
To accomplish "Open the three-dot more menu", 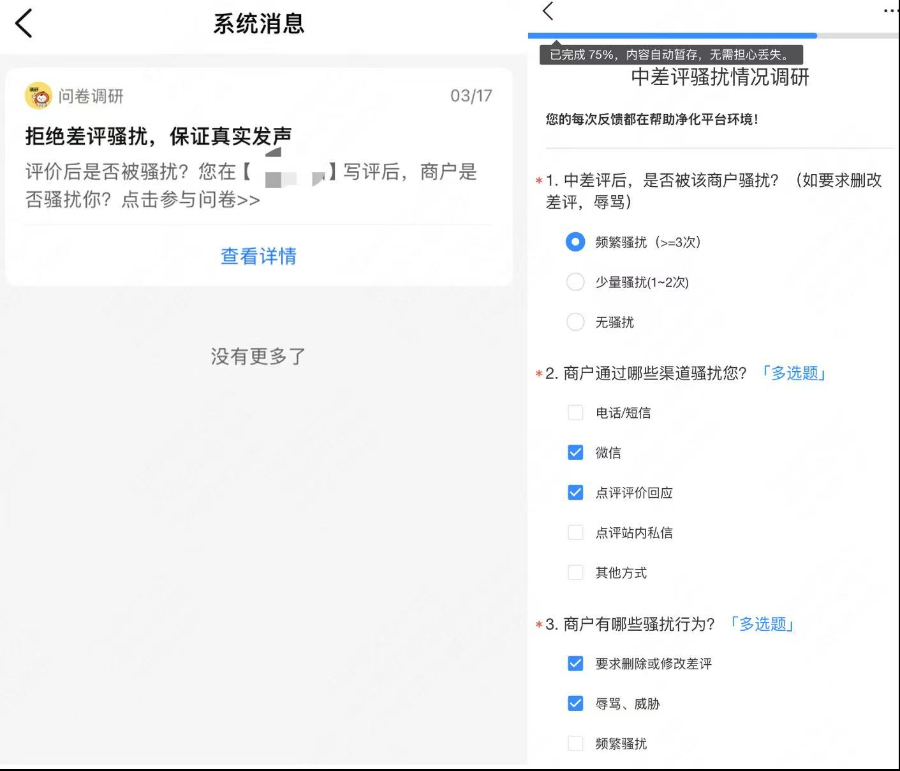I will (890, 11).
